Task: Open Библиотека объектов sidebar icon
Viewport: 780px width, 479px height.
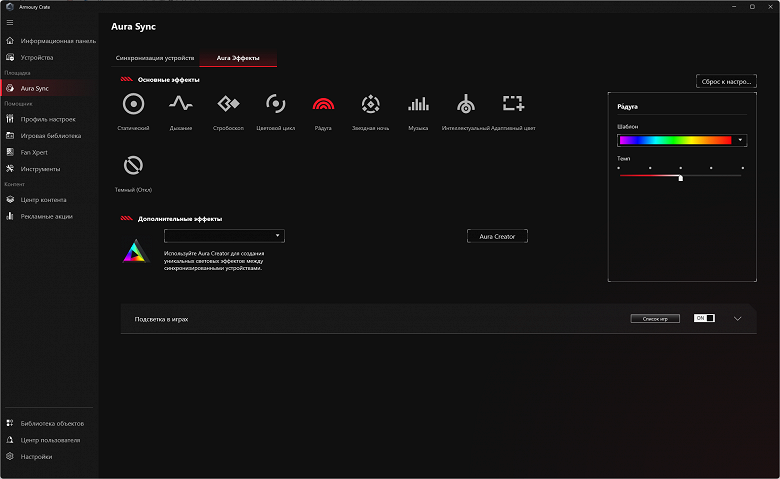Action: tap(10, 423)
